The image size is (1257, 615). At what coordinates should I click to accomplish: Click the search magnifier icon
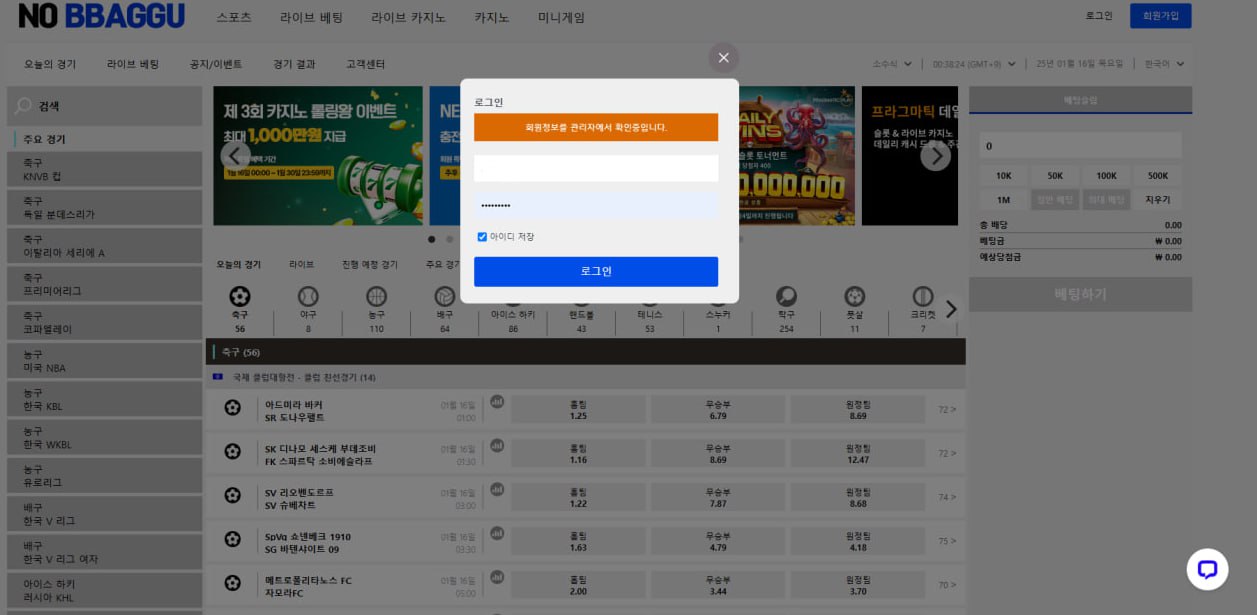click(x=24, y=106)
